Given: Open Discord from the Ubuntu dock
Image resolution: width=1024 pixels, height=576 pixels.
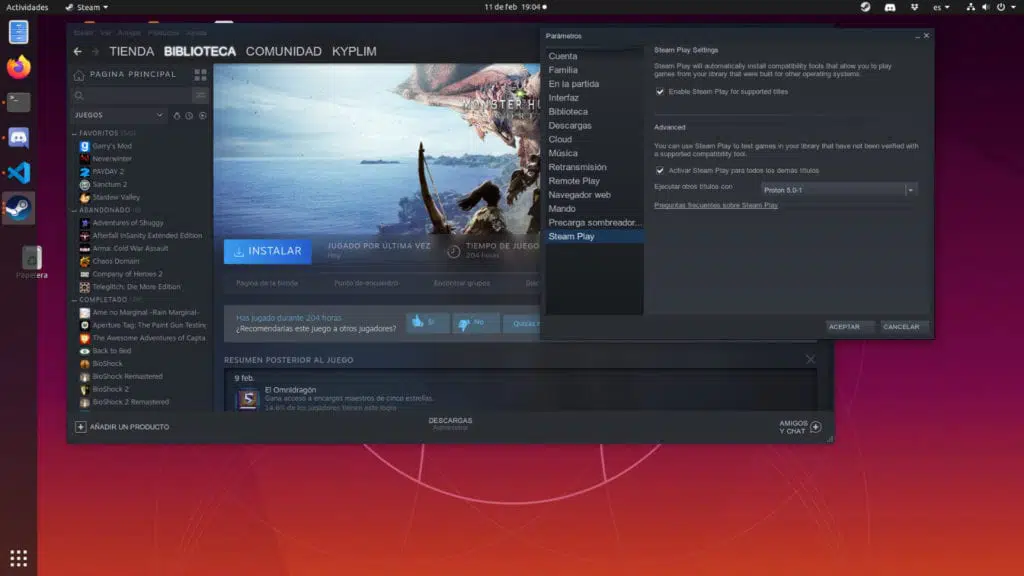Looking at the screenshot, I should click(18, 137).
